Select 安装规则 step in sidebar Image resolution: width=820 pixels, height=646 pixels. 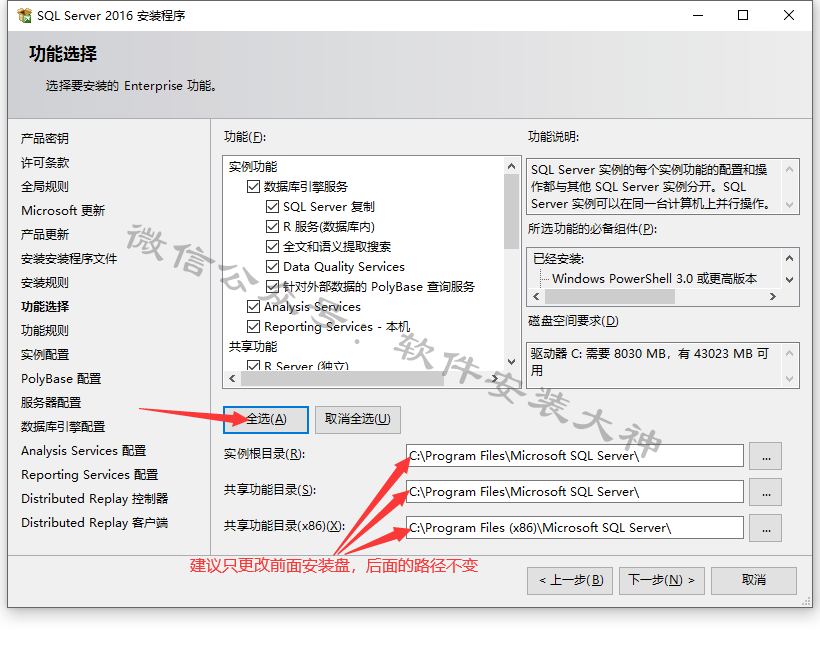(x=44, y=283)
